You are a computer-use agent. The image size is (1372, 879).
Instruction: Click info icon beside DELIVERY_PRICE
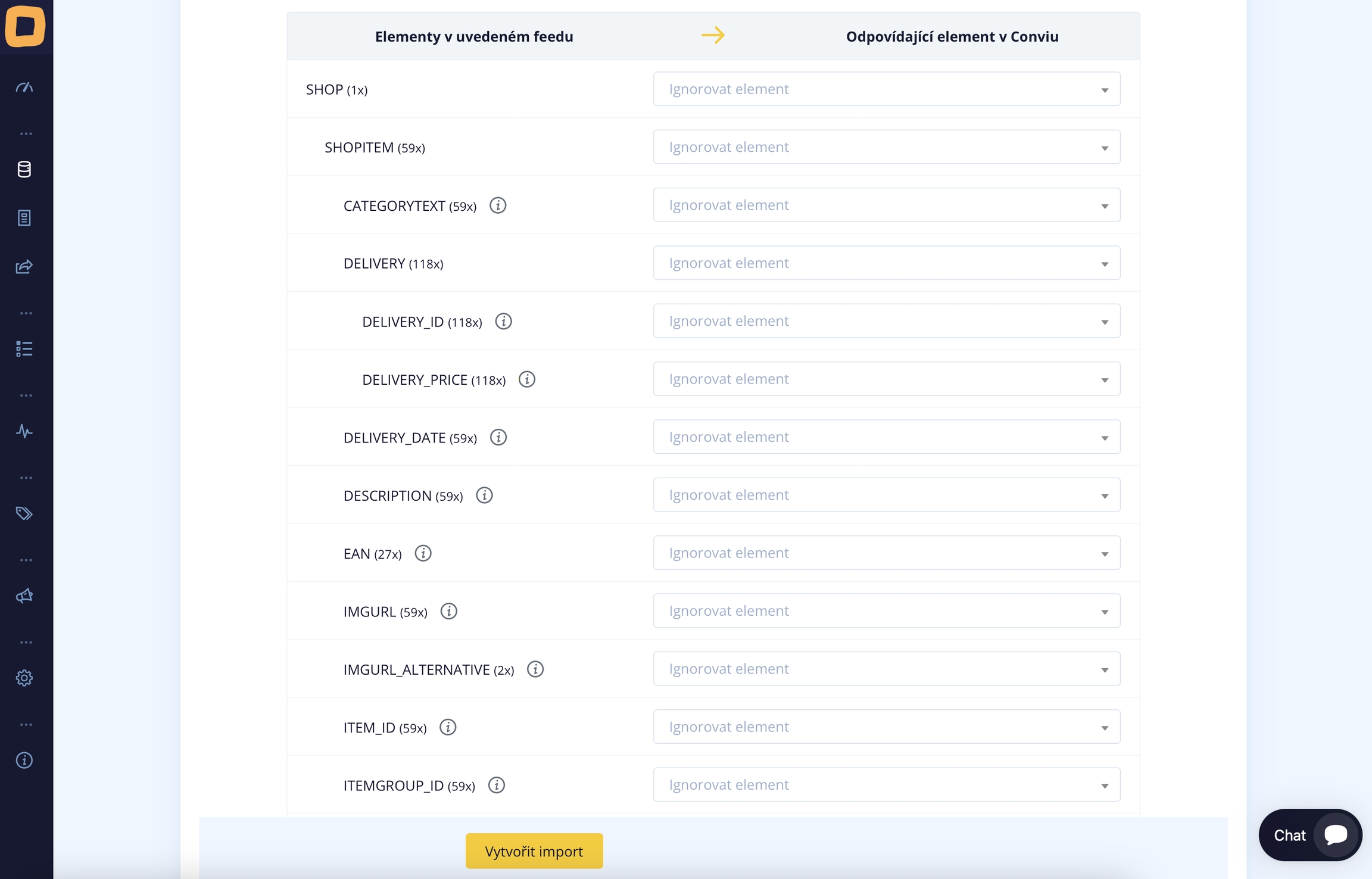point(527,379)
